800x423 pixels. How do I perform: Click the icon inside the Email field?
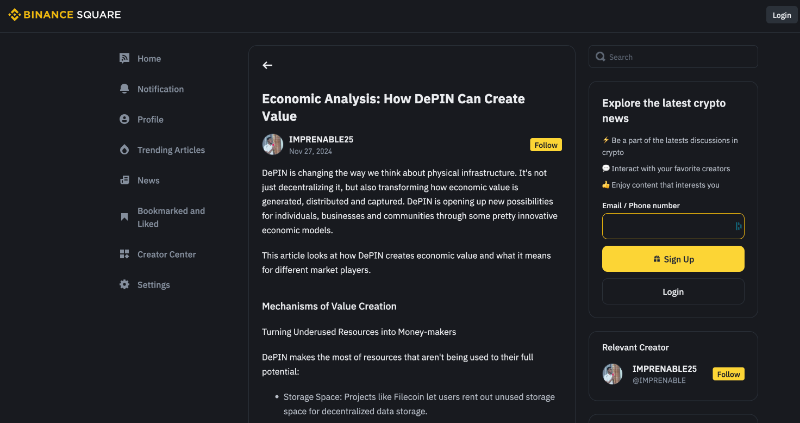(738, 226)
